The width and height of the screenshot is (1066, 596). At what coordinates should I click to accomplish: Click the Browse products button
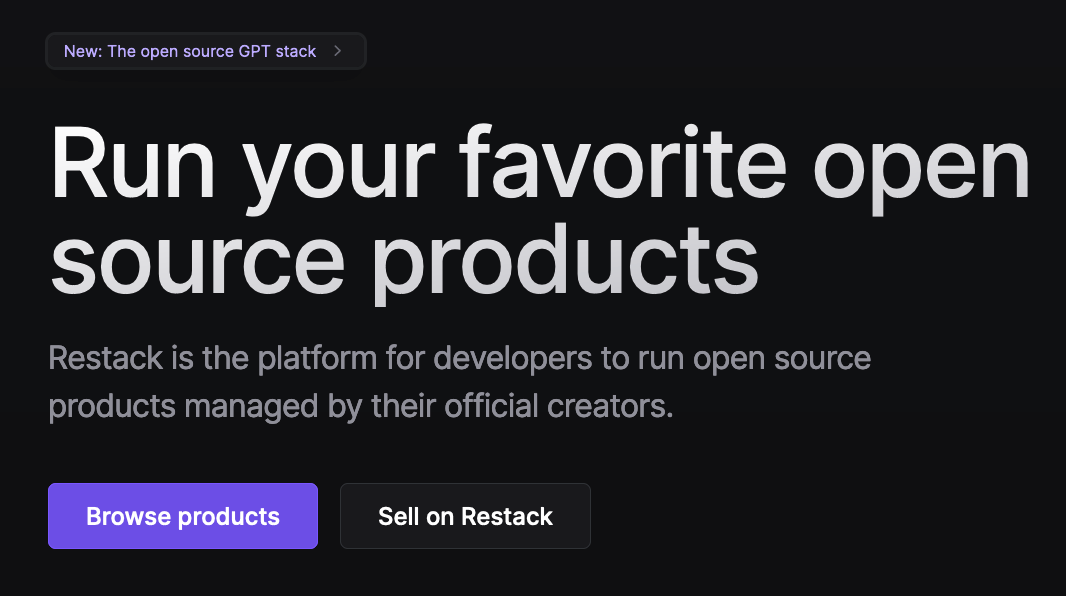tap(183, 516)
